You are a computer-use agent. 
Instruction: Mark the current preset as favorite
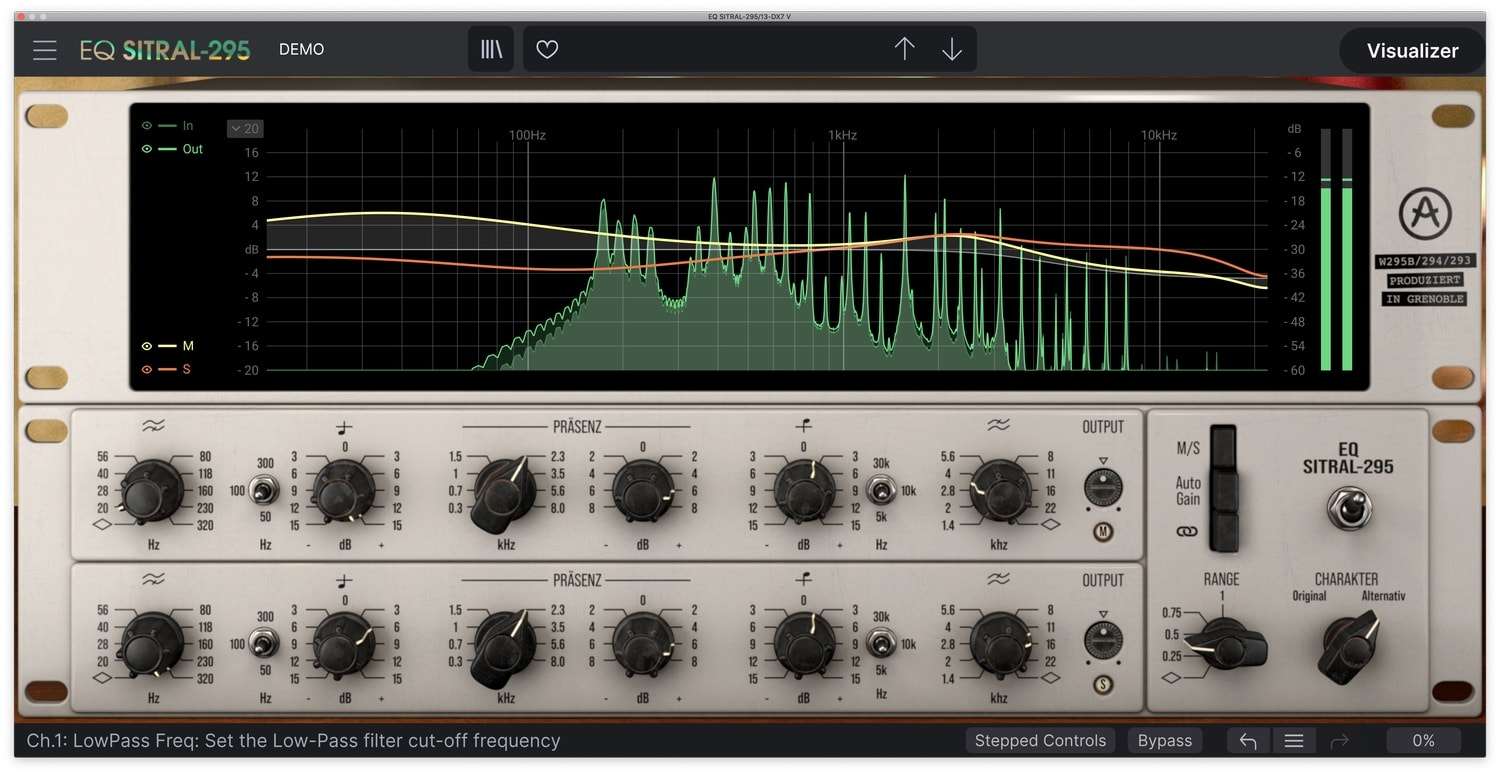(546, 48)
